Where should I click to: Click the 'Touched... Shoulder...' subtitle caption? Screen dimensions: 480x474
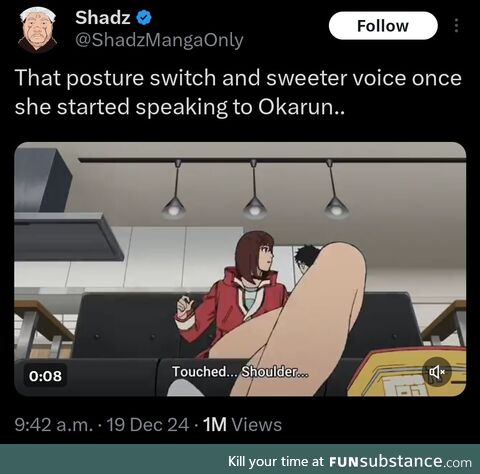pos(240,371)
